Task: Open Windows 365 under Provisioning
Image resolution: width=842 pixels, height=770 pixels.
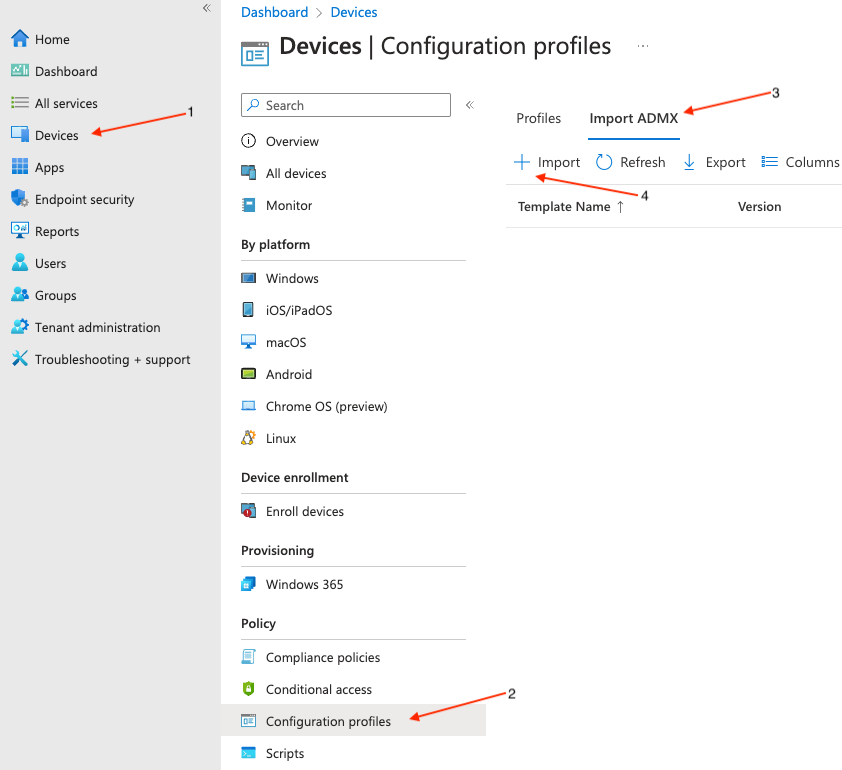Action: (x=304, y=584)
